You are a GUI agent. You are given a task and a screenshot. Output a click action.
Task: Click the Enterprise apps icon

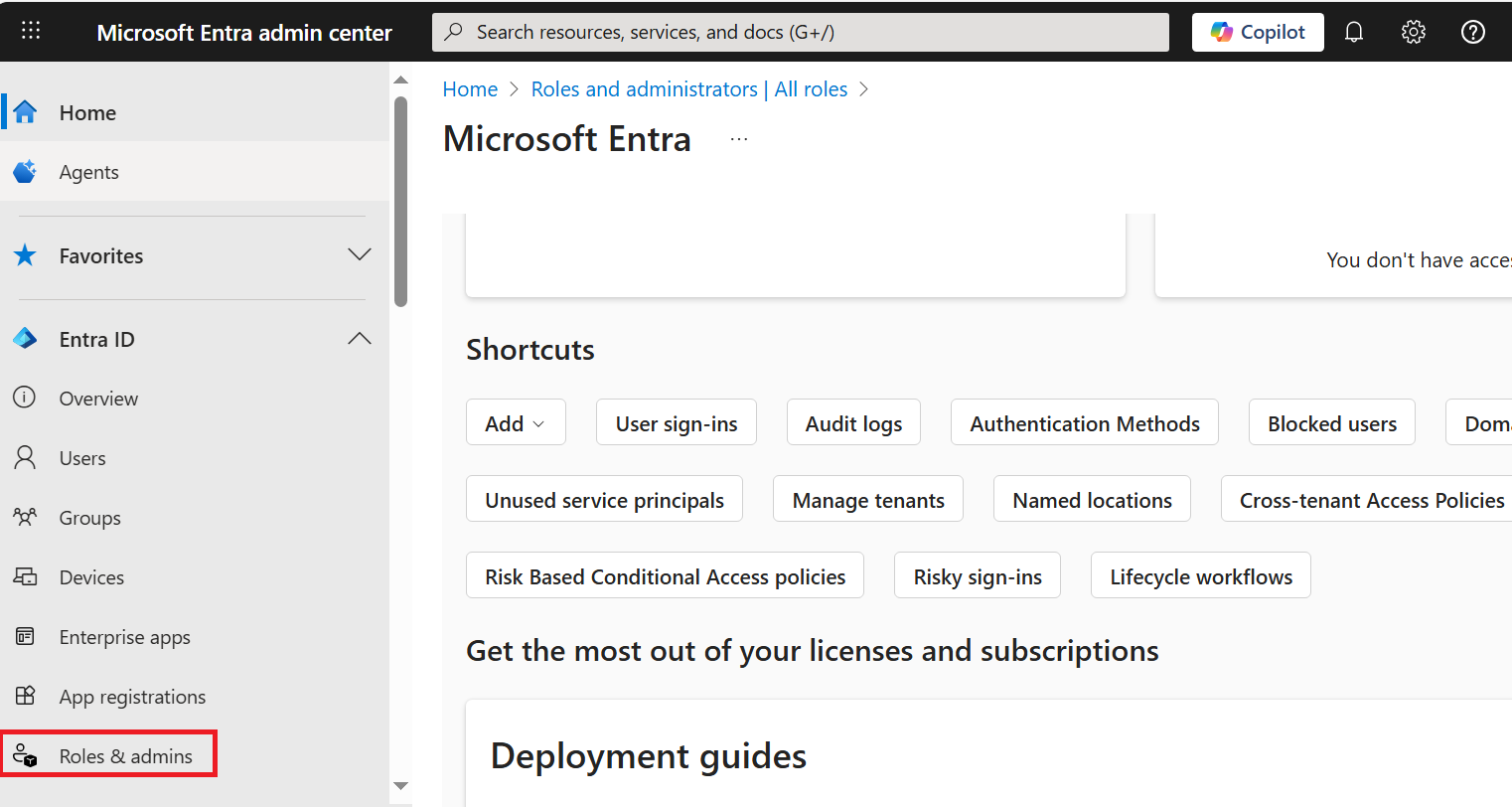coord(25,636)
